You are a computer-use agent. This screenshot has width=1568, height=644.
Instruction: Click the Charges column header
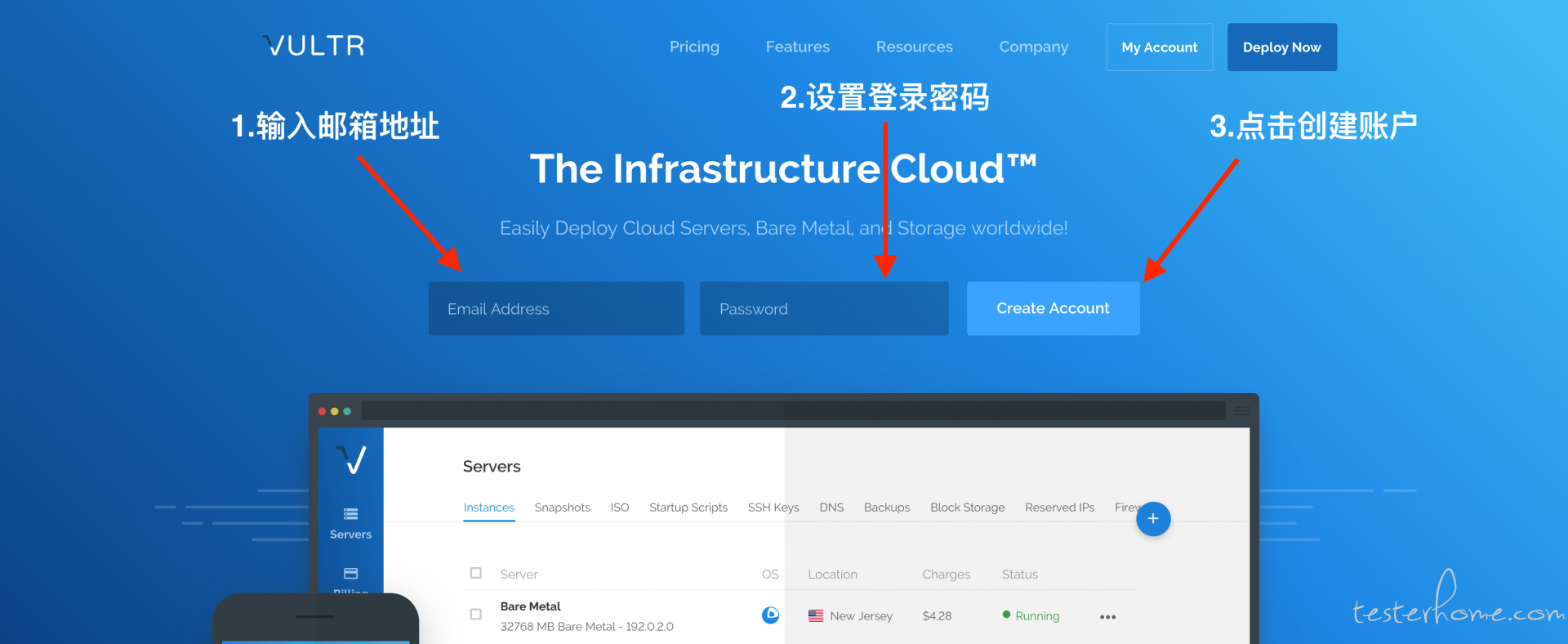point(946,575)
